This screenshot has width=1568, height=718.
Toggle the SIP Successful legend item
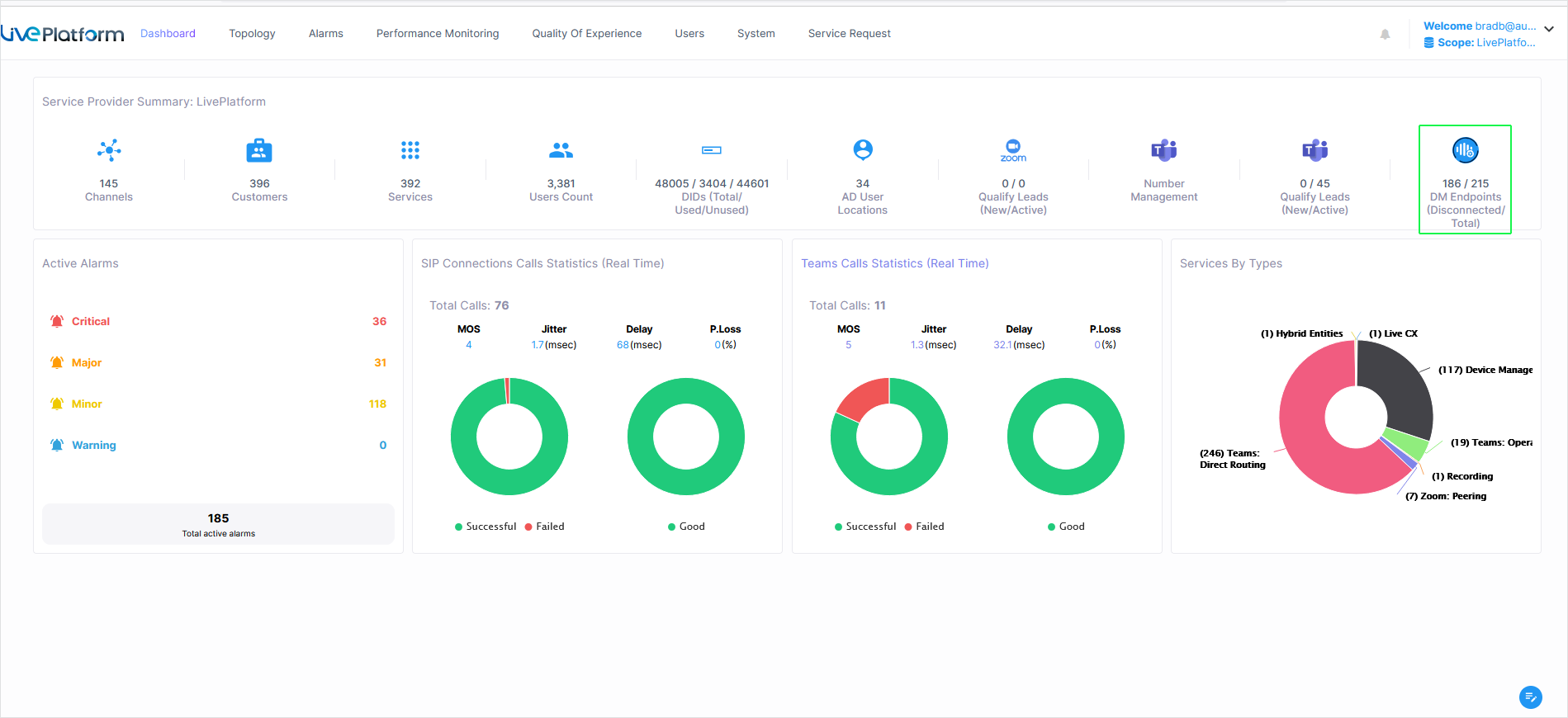(x=486, y=527)
